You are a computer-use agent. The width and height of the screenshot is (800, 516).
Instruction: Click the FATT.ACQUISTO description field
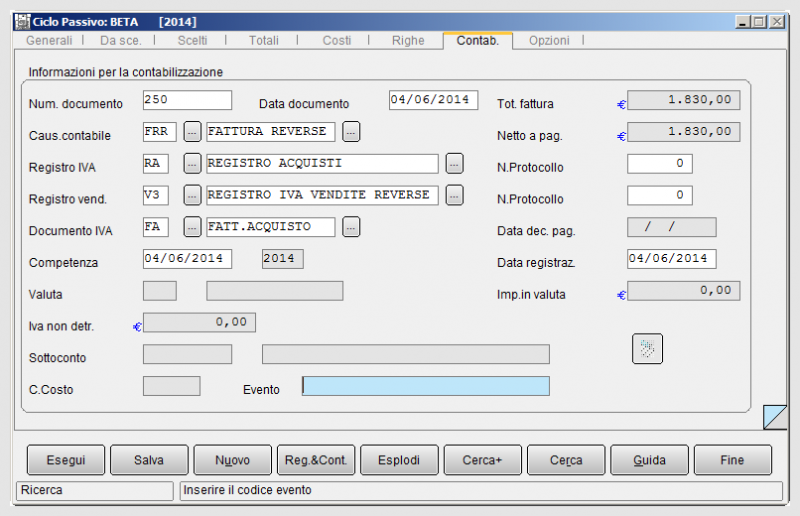pos(271,227)
